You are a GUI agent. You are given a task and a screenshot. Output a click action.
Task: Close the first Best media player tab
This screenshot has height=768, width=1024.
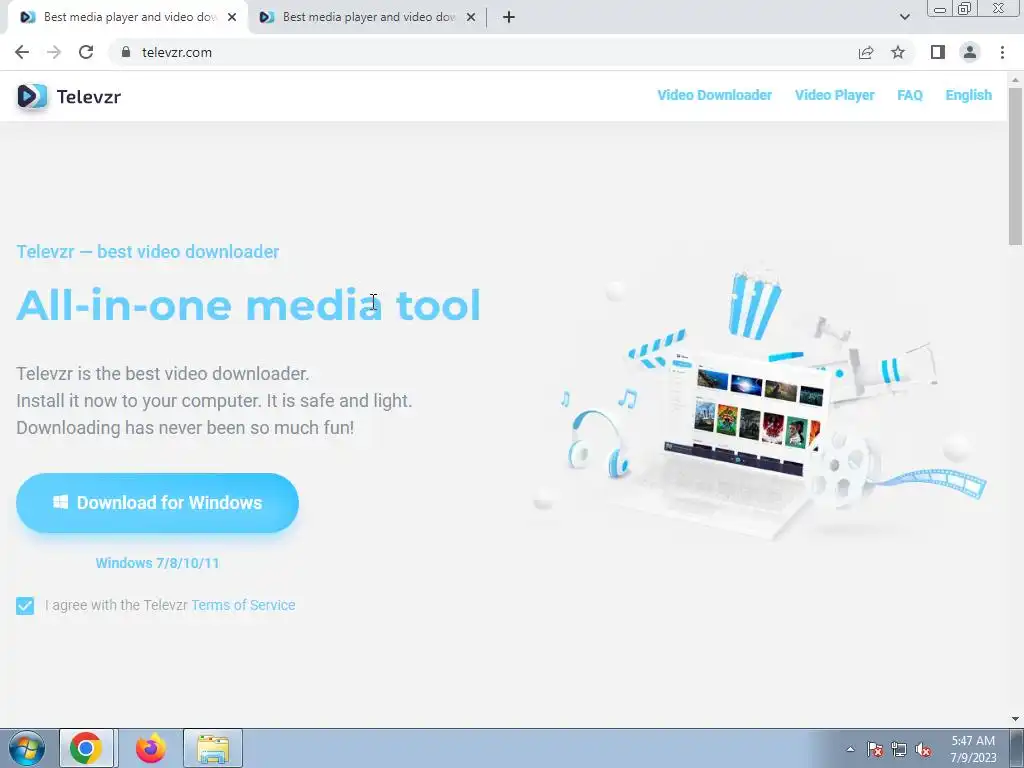coord(232,18)
